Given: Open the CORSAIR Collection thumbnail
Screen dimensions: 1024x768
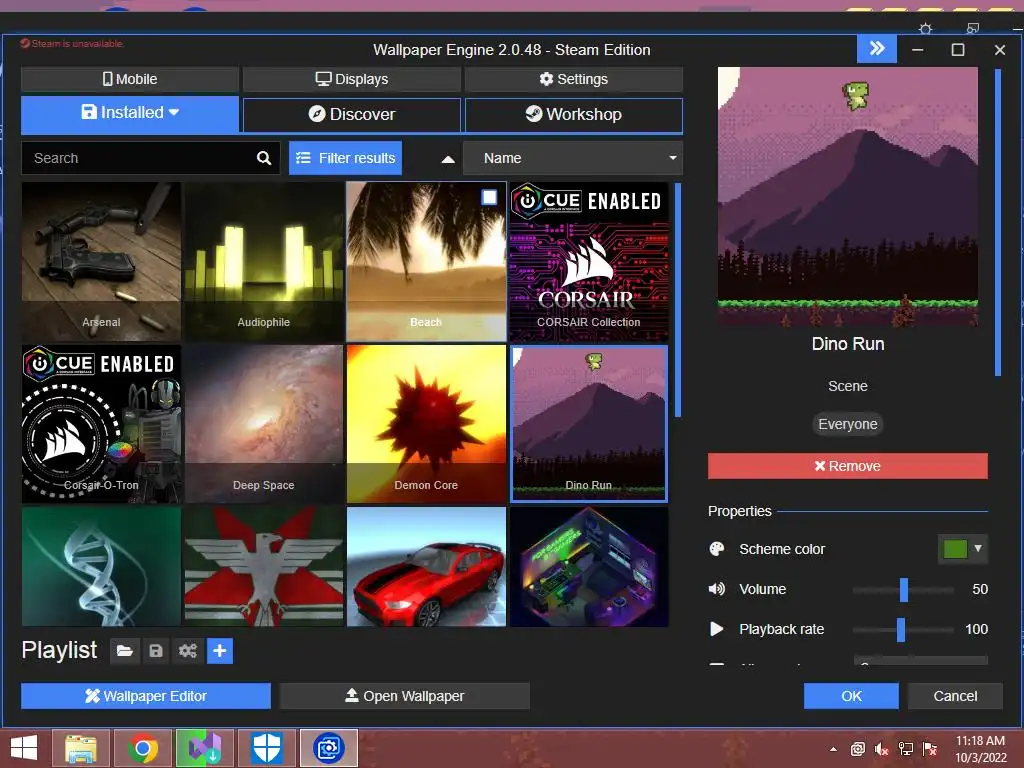Looking at the screenshot, I should tap(588, 262).
